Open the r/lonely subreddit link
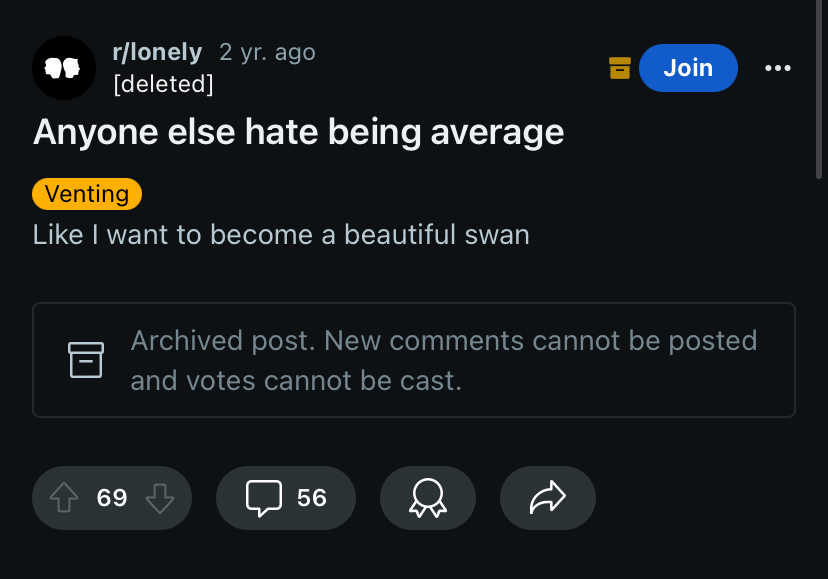Image resolution: width=828 pixels, height=579 pixels. [x=157, y=52]
